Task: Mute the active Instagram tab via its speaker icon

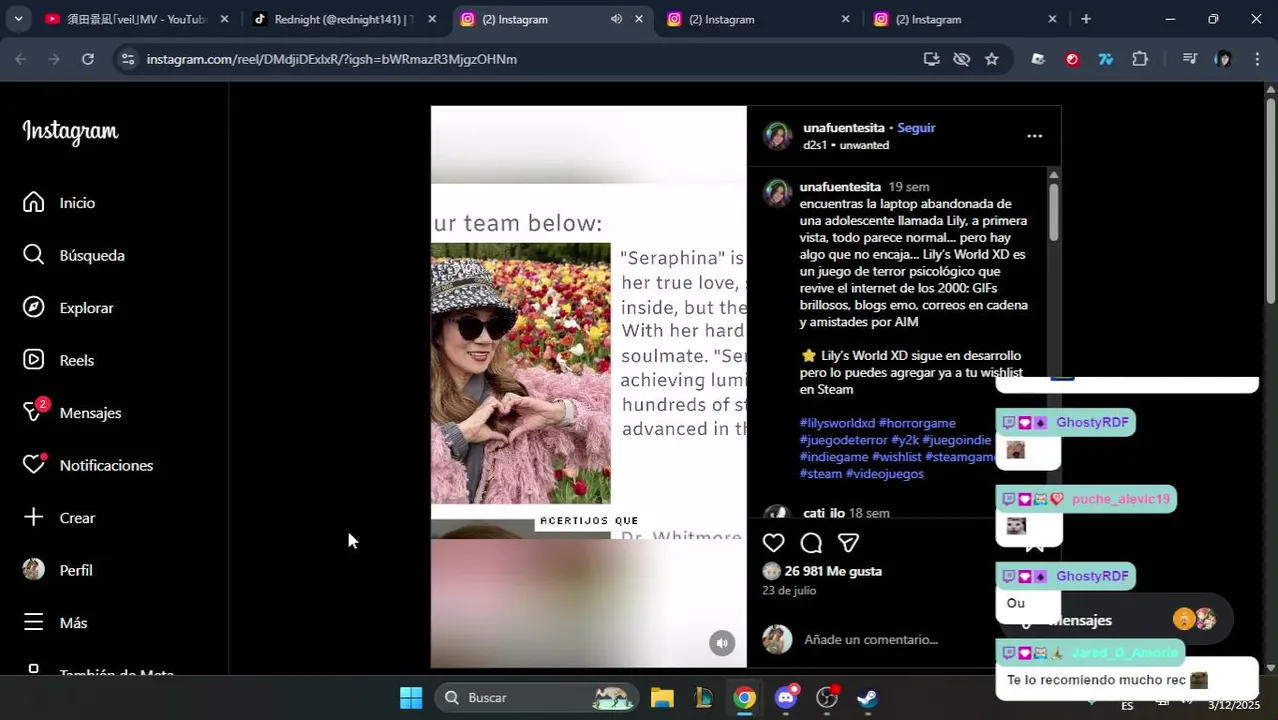Action: point(616,19)
